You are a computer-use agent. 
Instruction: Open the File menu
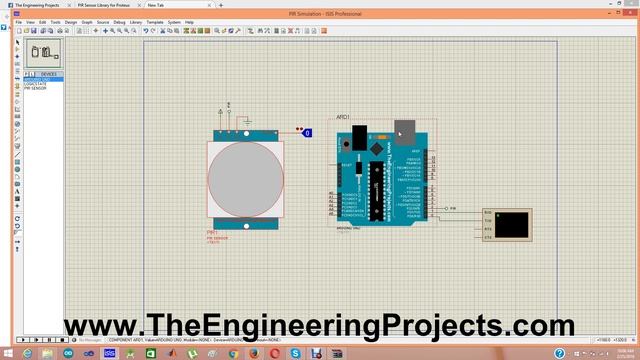[x=19, y=22]
